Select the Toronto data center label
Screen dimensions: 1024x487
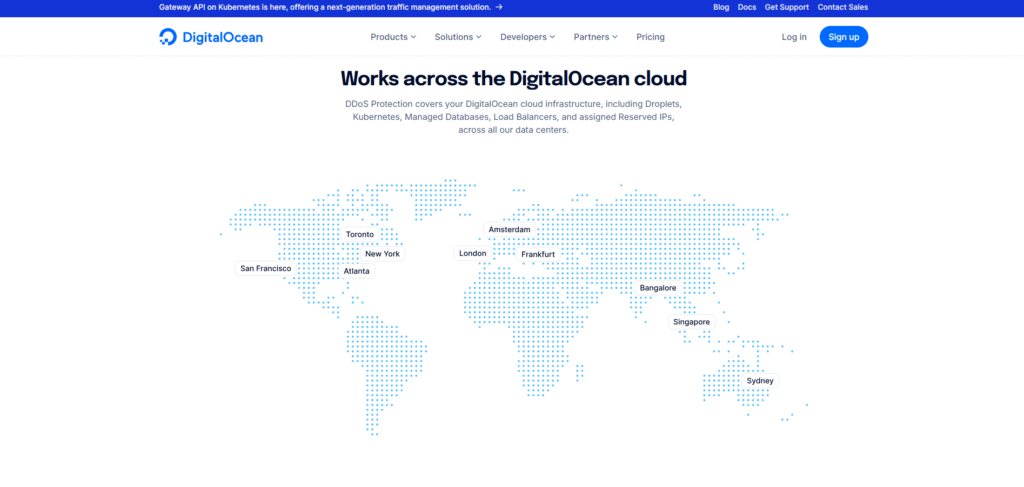coord(359,234)
